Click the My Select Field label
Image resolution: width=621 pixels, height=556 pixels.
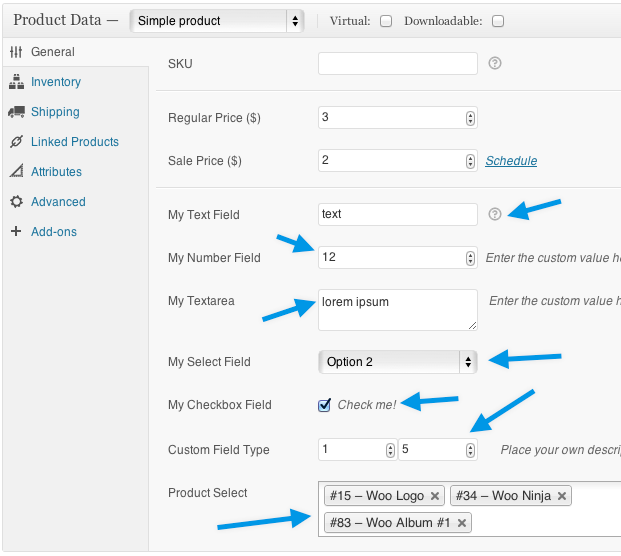(209, 362)
